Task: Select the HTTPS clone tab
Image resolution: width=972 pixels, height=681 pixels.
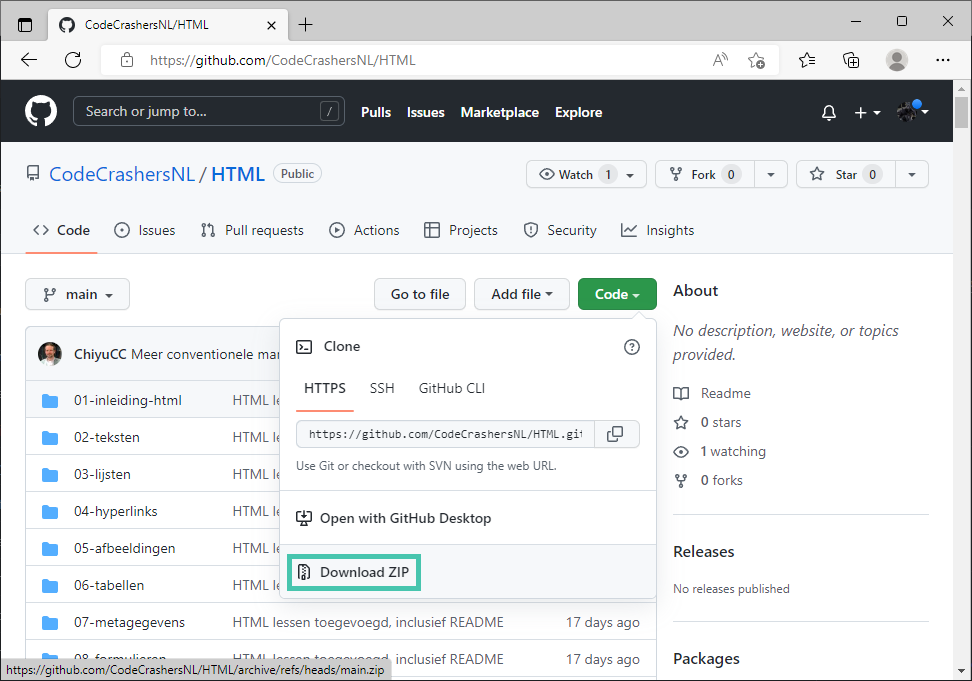Action: pos(325,389)
